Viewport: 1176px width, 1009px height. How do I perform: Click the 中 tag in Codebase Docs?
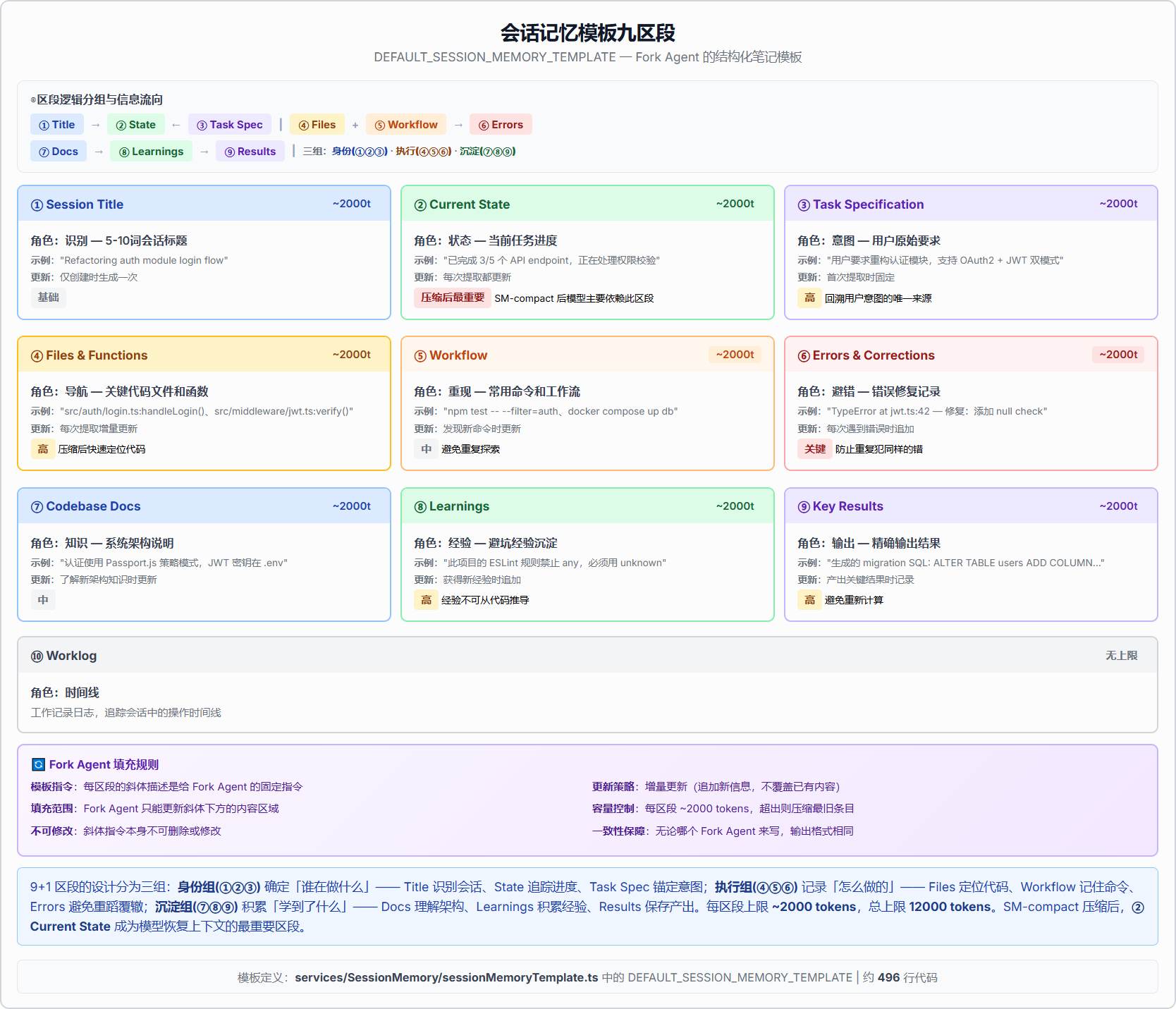point(43,600)
